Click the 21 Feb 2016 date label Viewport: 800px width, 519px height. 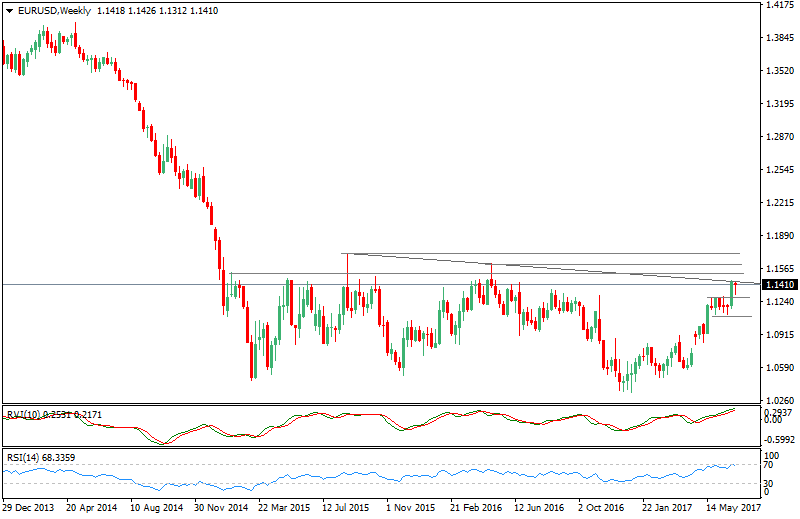[478, 508]
